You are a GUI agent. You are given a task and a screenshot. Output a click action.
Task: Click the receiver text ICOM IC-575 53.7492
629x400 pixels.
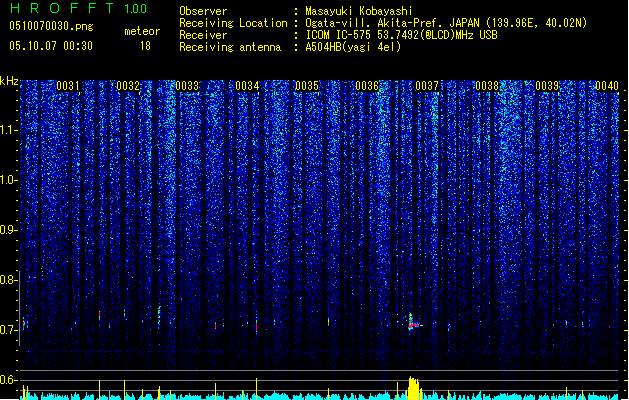click(401, 35)
